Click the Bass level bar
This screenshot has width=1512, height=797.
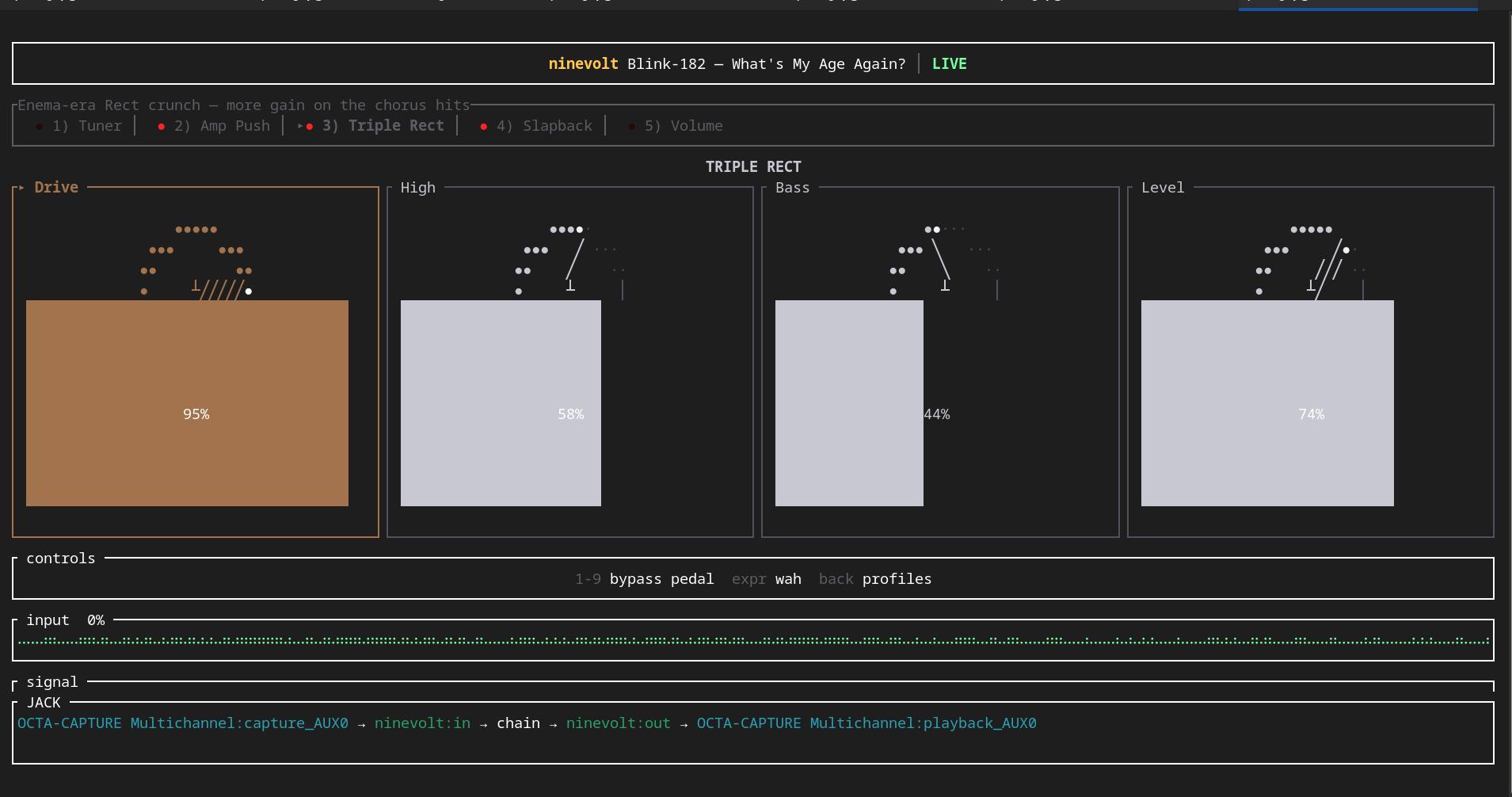pyautogui.click(x=849, y=402)
